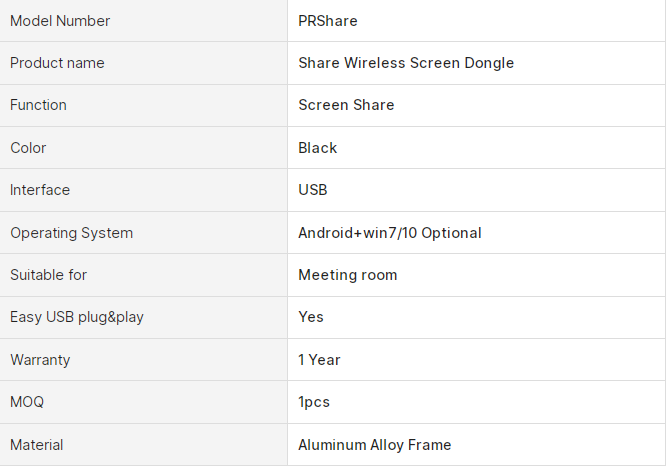Viewport: 668px width, 467px height.
Task: Select the "PRShare" value text
Action: (328, 21)
